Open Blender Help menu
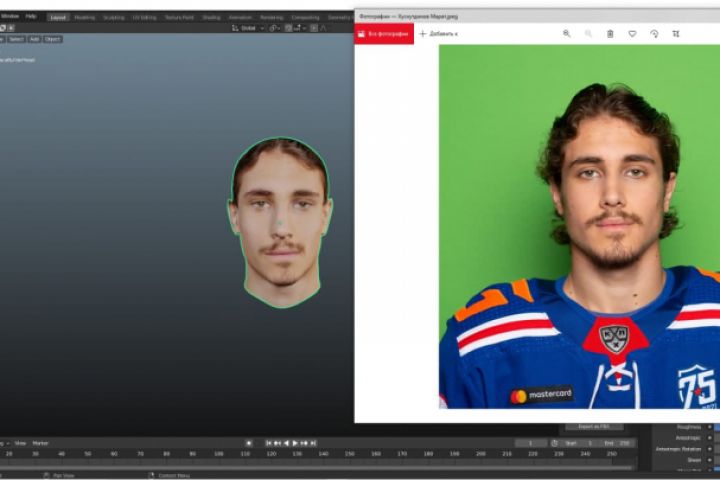This screenshot has width=720, height=480. (31, 17)
